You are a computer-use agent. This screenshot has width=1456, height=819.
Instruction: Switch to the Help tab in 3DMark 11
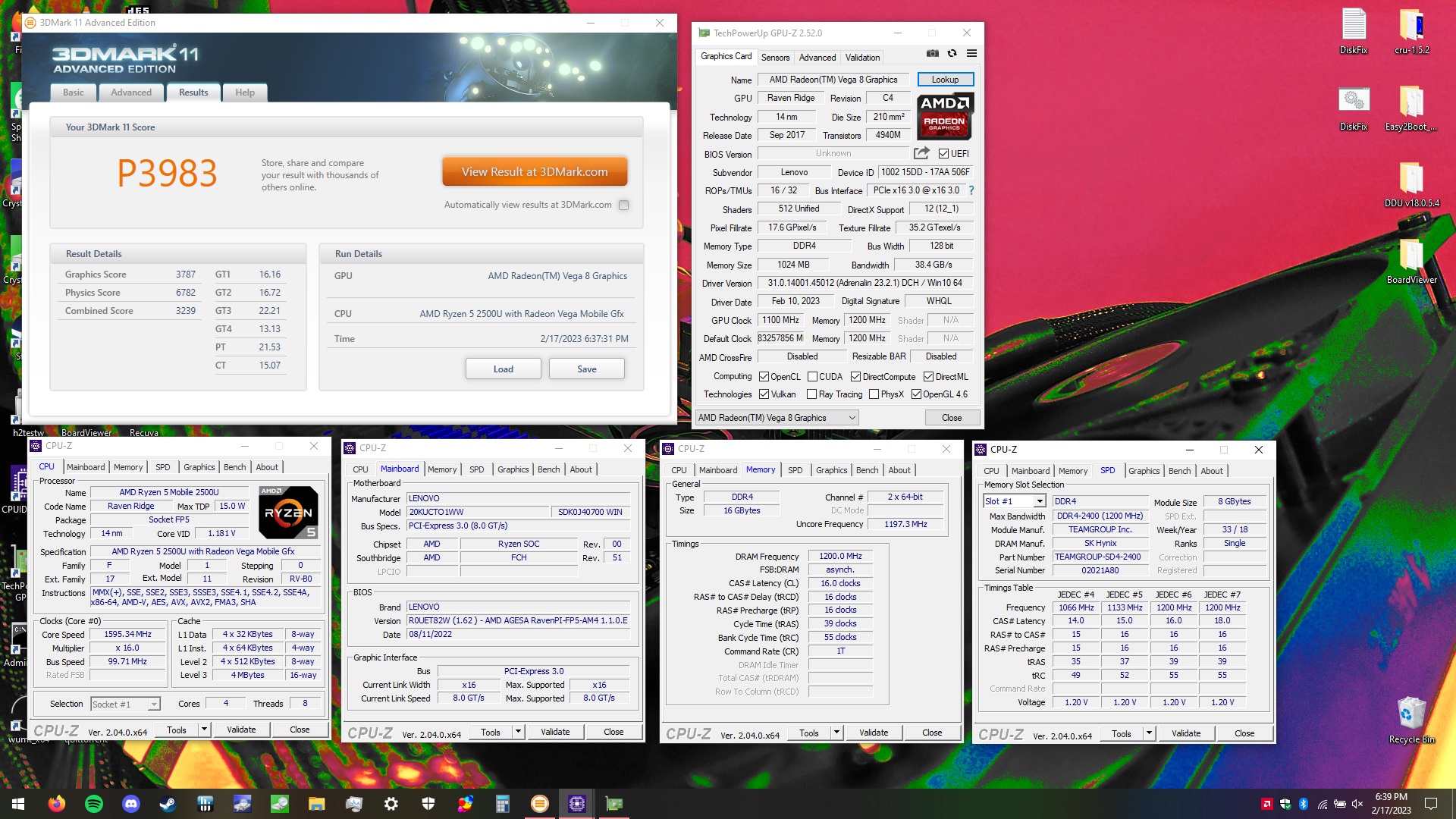(x=245, y=93)
